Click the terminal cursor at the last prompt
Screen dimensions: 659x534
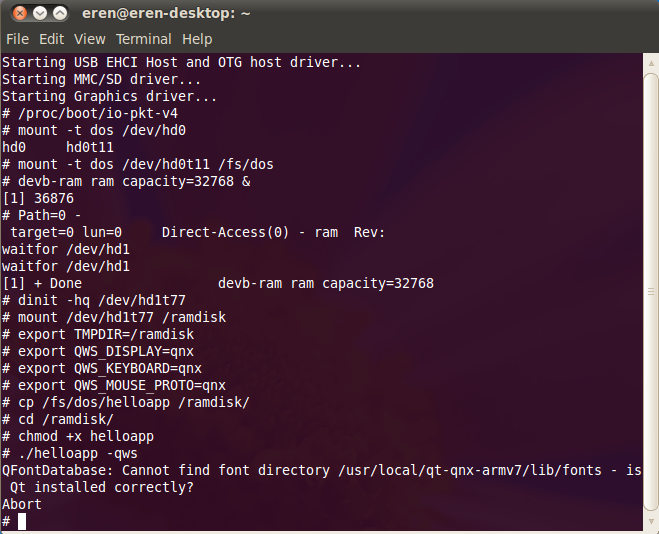(22, 521)
